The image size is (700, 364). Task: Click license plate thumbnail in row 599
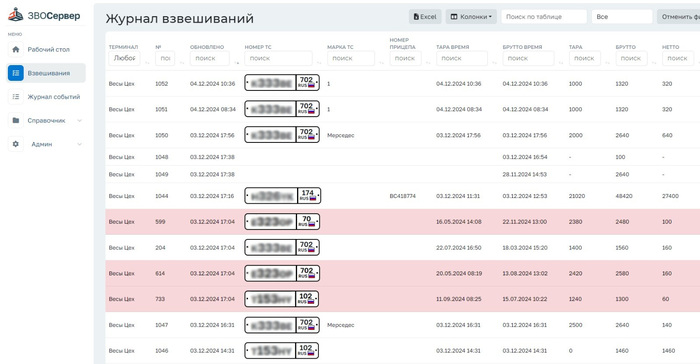pos(282,222)
